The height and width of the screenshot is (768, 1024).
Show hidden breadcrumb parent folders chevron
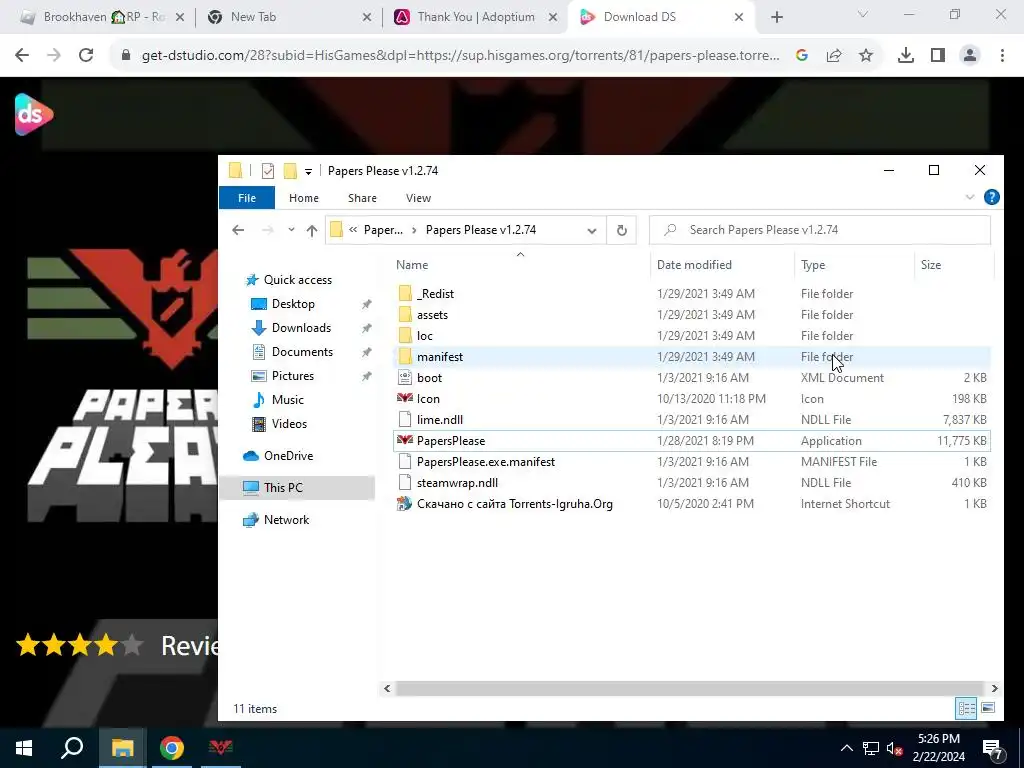click(353, 230)
